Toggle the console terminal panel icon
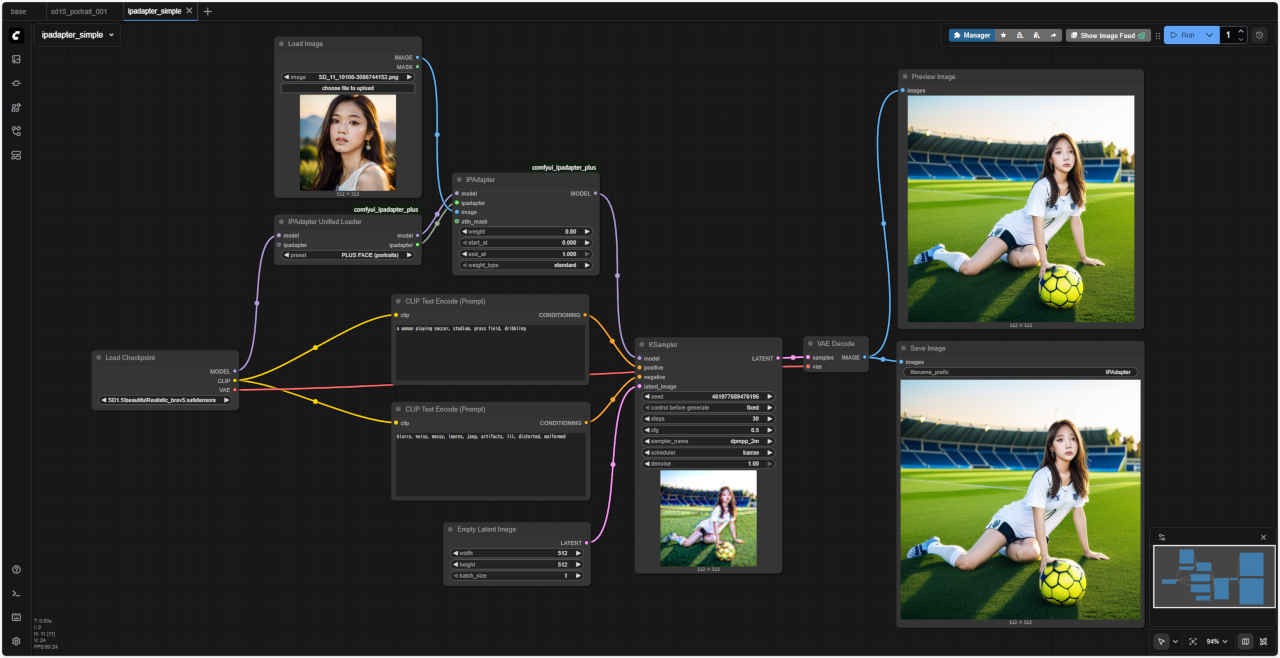The height and width of the screenshot is (658, 1280). click(16, 593)
